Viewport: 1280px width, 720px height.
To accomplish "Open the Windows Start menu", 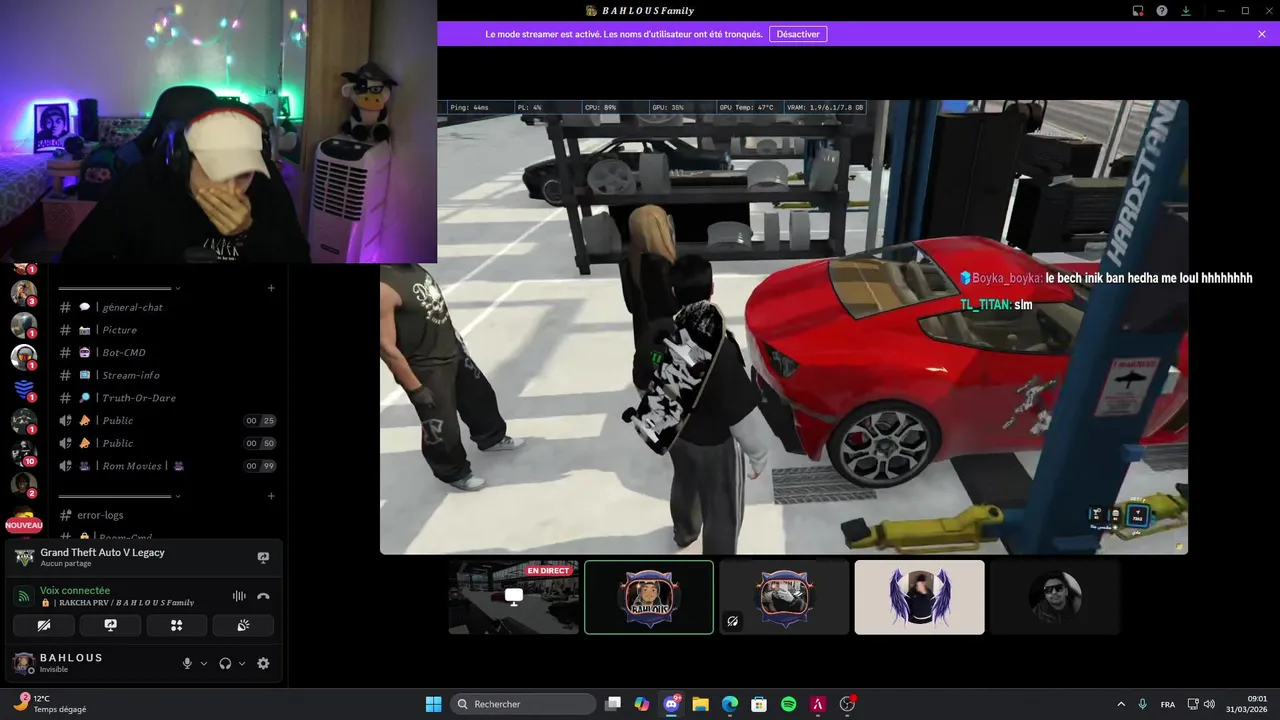I will tap(434, 704).
